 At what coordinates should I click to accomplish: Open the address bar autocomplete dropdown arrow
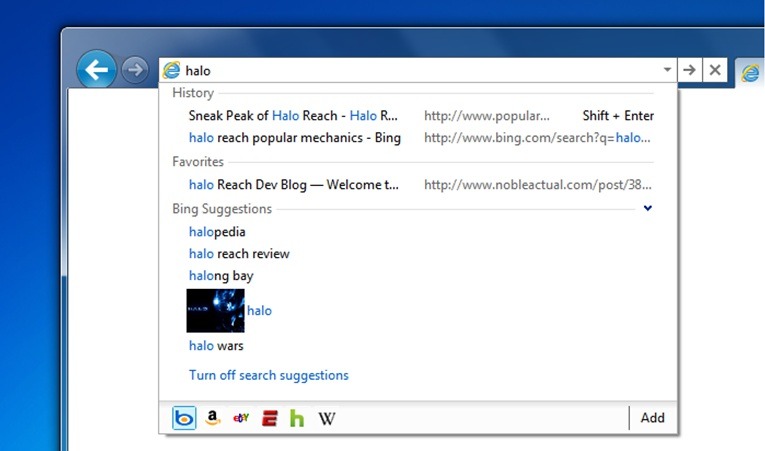pos(667,70)
